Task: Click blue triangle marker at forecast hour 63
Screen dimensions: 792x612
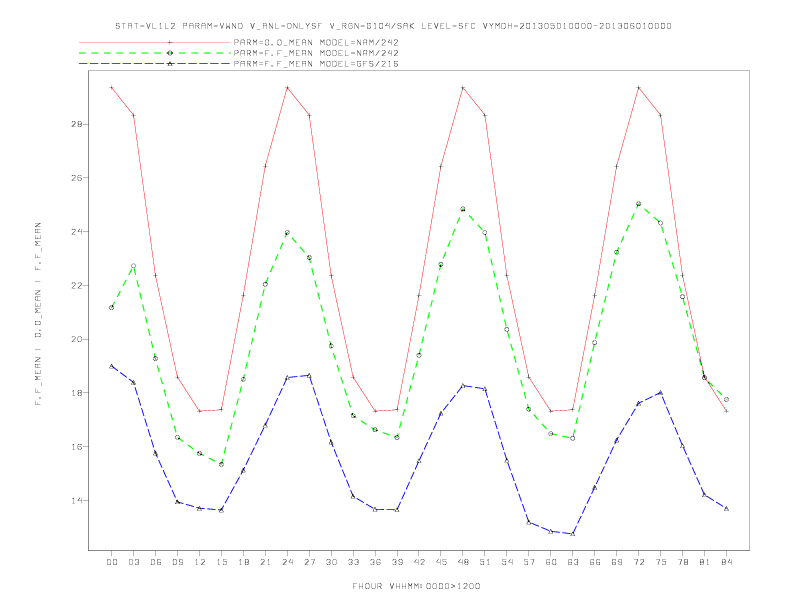Action: (x=573, y=534)
